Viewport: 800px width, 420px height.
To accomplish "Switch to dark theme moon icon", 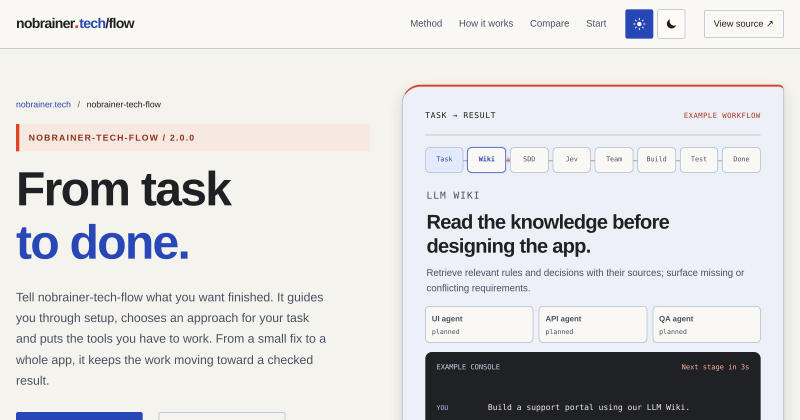I will click(x=671, y=24).
